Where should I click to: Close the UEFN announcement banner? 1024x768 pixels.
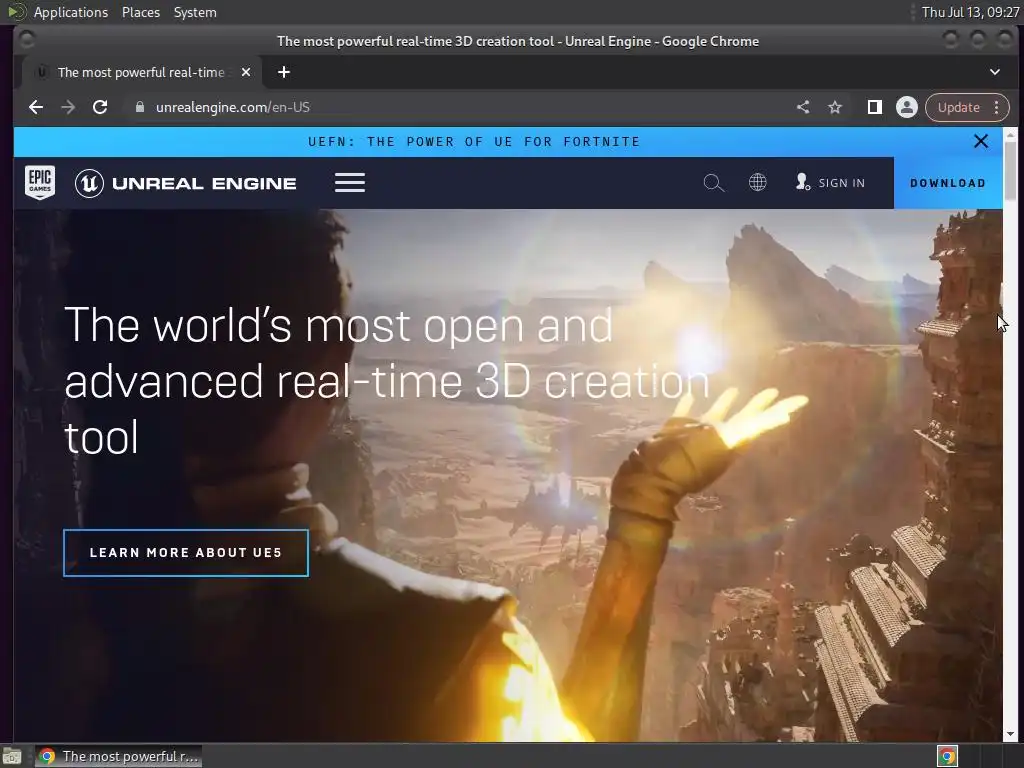tap(980, 141)
